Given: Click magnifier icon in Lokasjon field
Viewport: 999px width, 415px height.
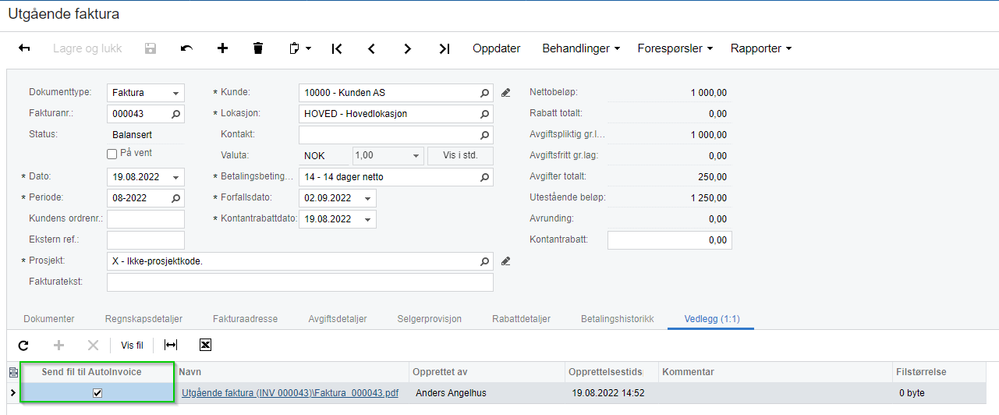Looking at the screenshot, I should pos(485,114).
